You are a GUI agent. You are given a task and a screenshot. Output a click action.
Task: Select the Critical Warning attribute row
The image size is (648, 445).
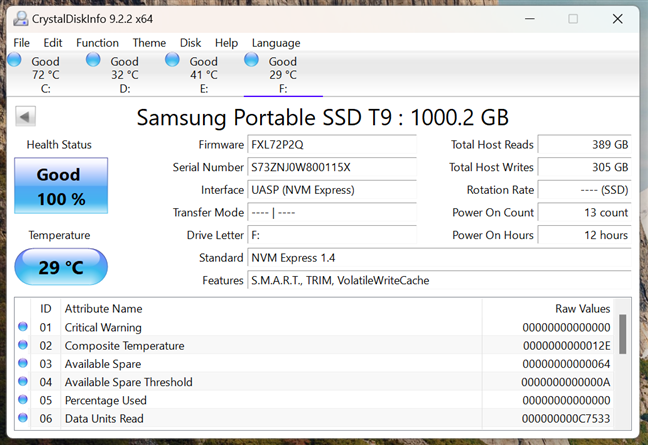point(315,327)
